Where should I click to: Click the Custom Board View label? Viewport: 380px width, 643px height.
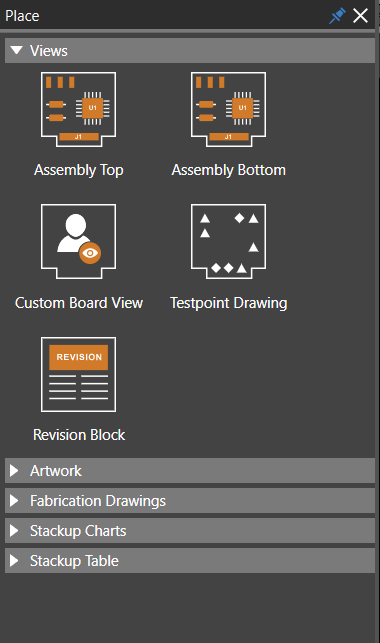coord(79,303)
